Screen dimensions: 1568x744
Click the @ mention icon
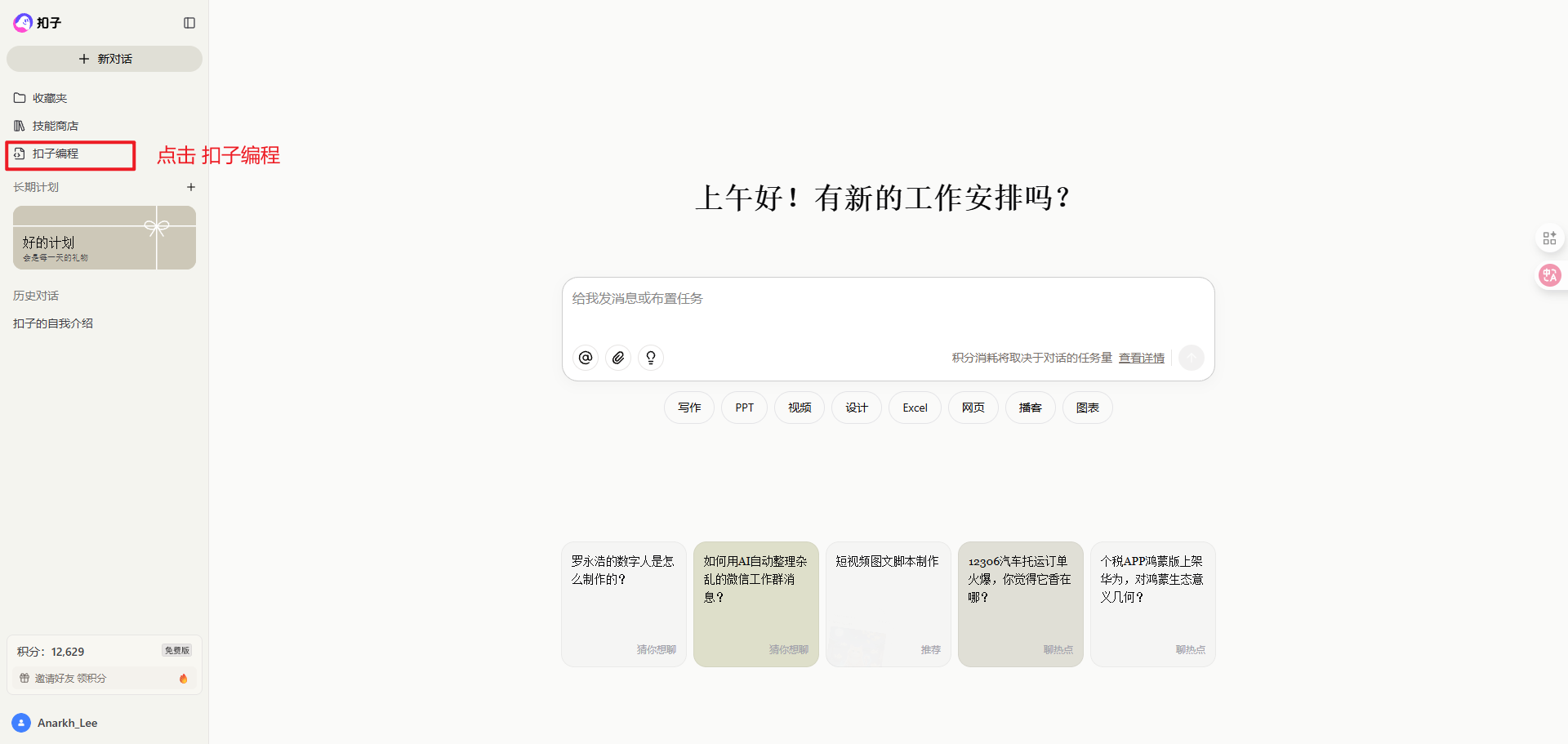pyautogui.click(x=586, y=358)
